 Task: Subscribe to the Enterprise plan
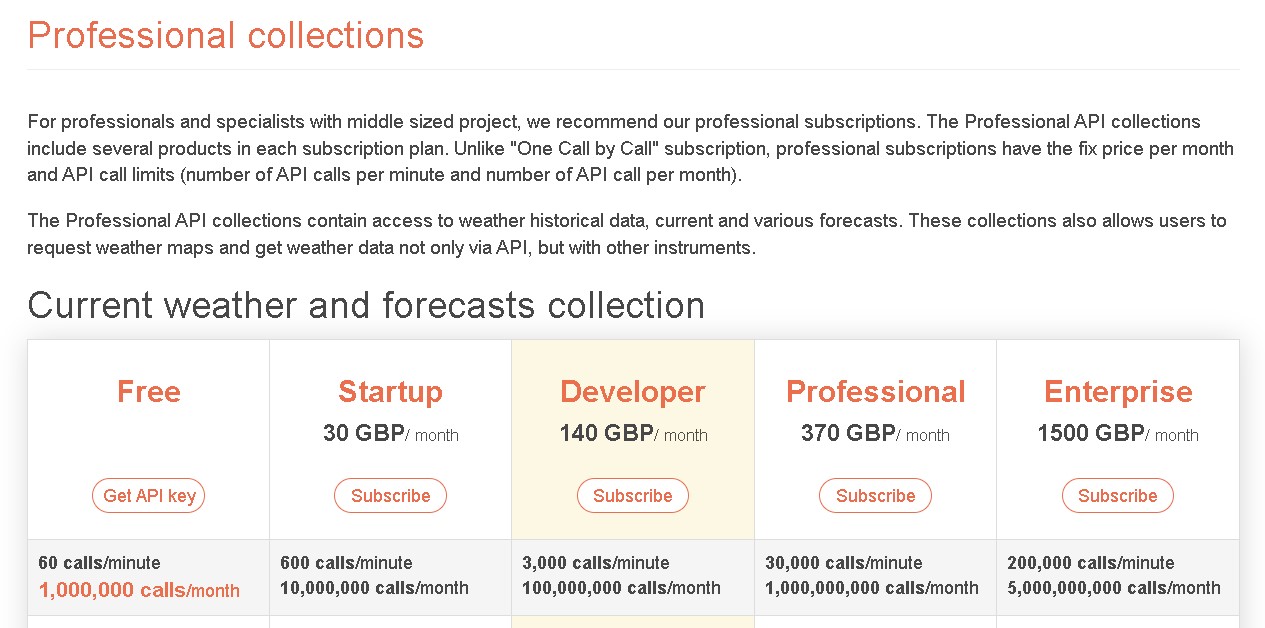point(1117,496)
